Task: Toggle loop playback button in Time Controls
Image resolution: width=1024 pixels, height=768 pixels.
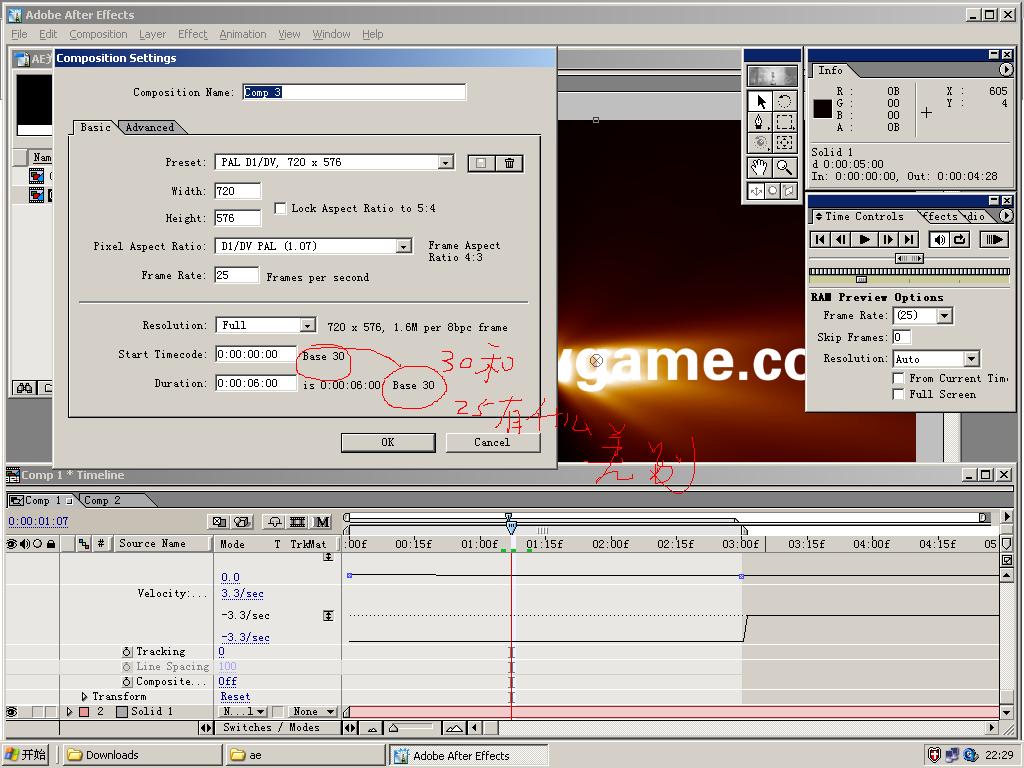Action: click(x=960, y=240)
